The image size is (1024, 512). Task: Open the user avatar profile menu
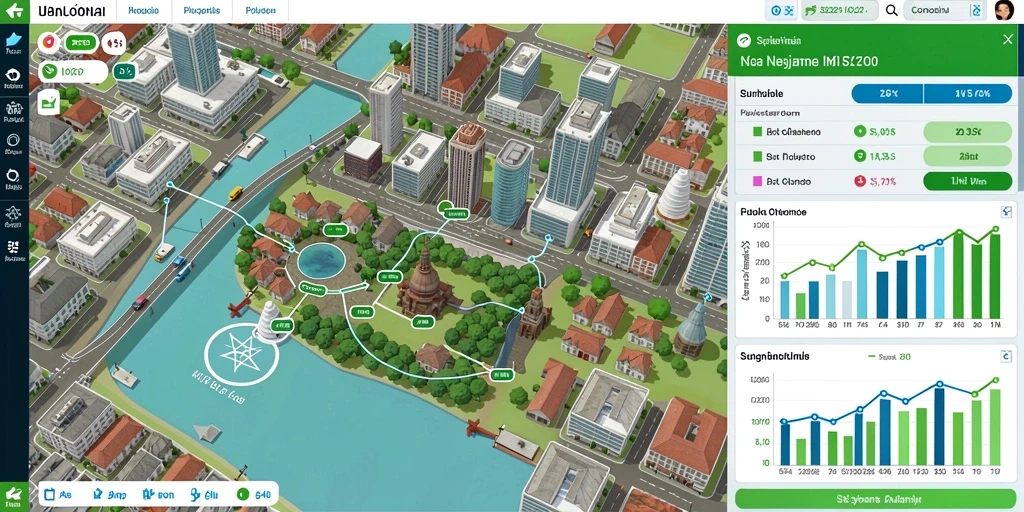click(1002, 10)
